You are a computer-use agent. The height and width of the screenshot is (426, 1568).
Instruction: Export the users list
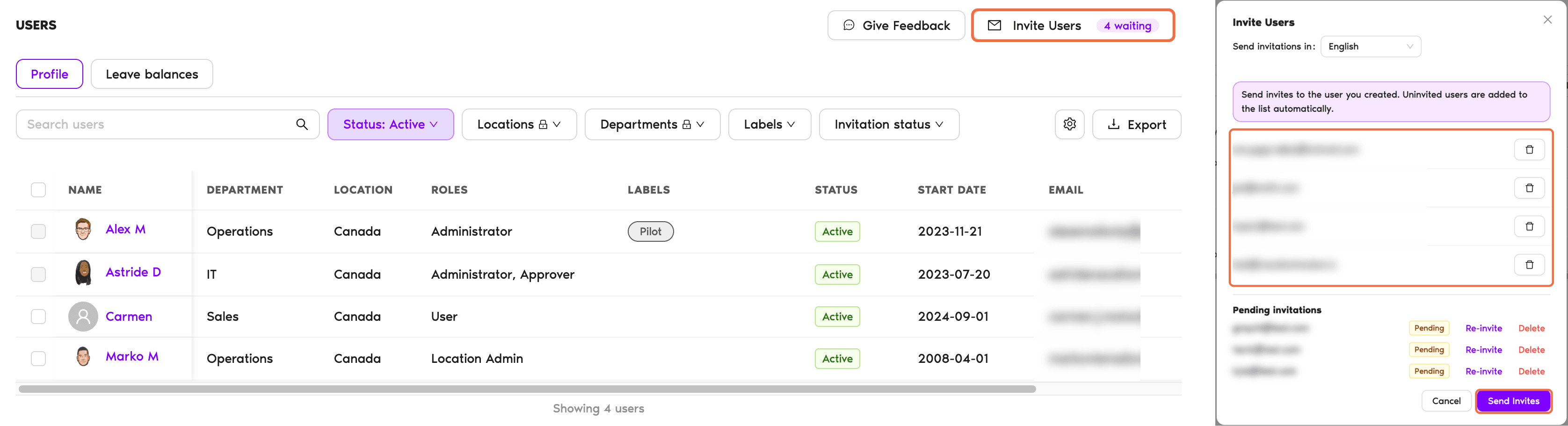coord(1137,124)
